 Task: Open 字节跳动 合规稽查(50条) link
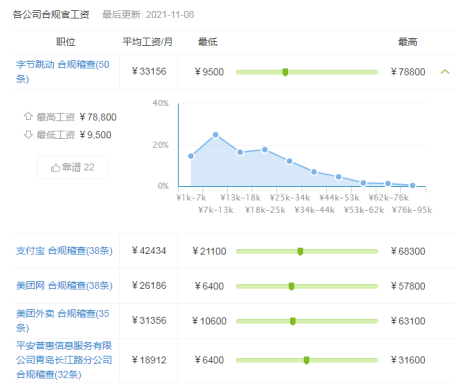pyautogui.click(x=63, y=72)
